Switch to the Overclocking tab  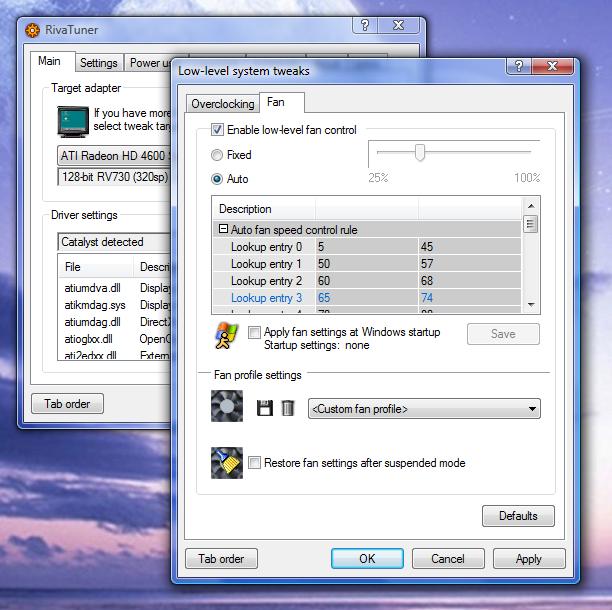click(x=222, y=104)
